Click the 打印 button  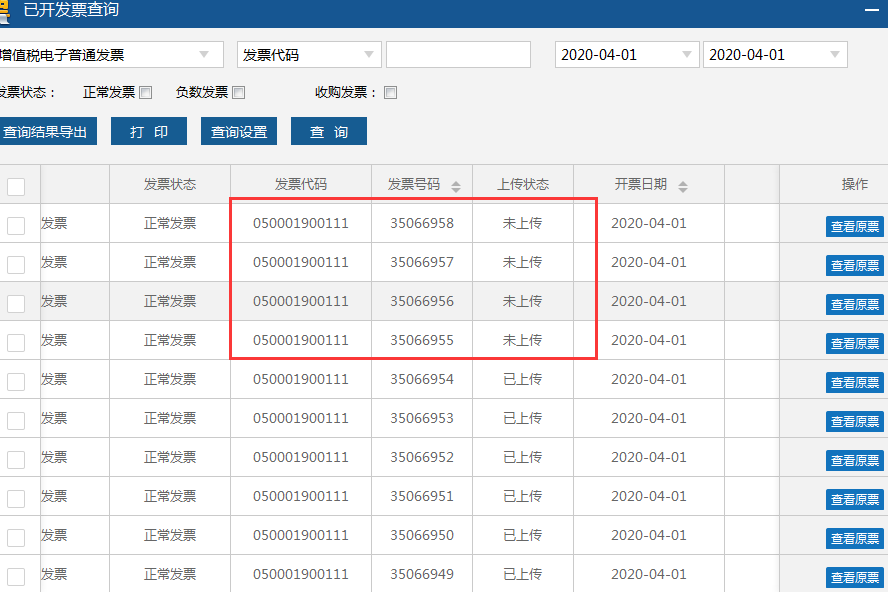click(148, 130)
